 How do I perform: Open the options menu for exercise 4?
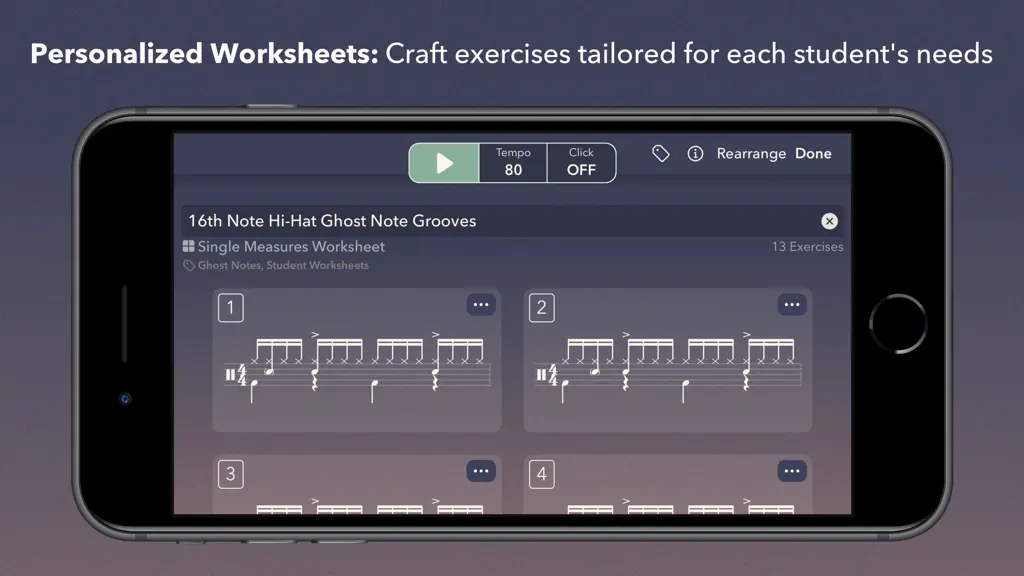[x=792, y=471]
